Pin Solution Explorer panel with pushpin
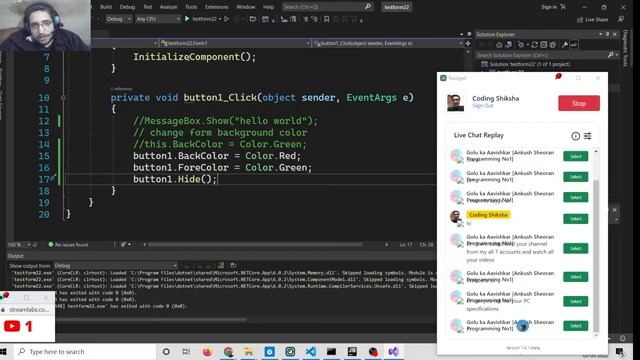This screenshot has width=640, height=360. click(x=607, y=35)
